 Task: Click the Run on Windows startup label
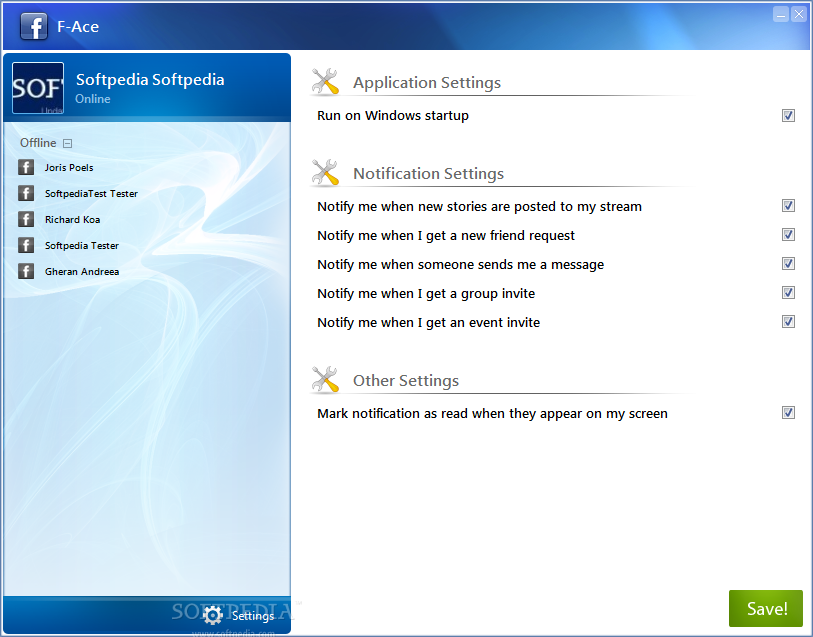(393, 116)
